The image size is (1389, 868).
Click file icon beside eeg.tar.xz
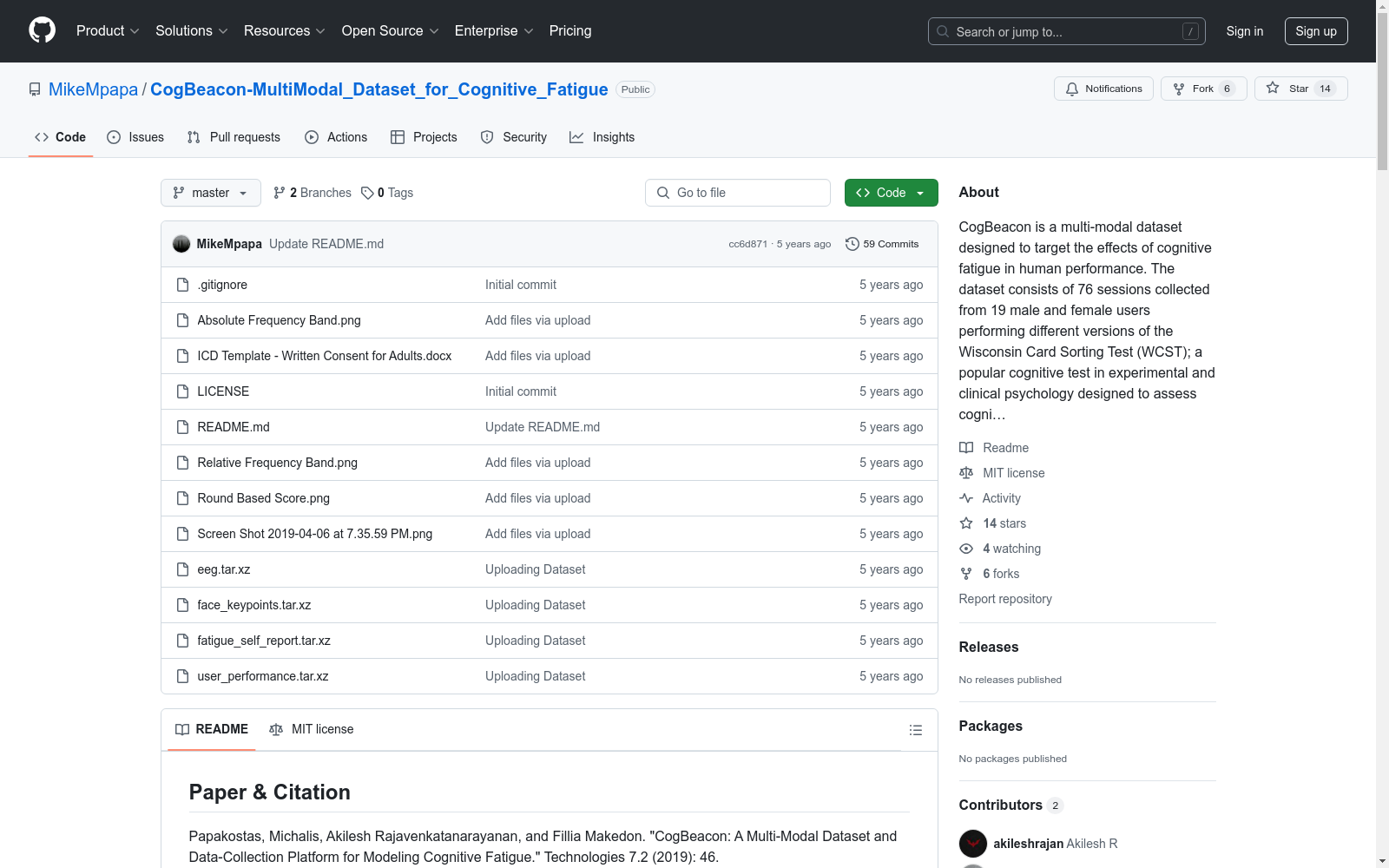click(182, 569)
